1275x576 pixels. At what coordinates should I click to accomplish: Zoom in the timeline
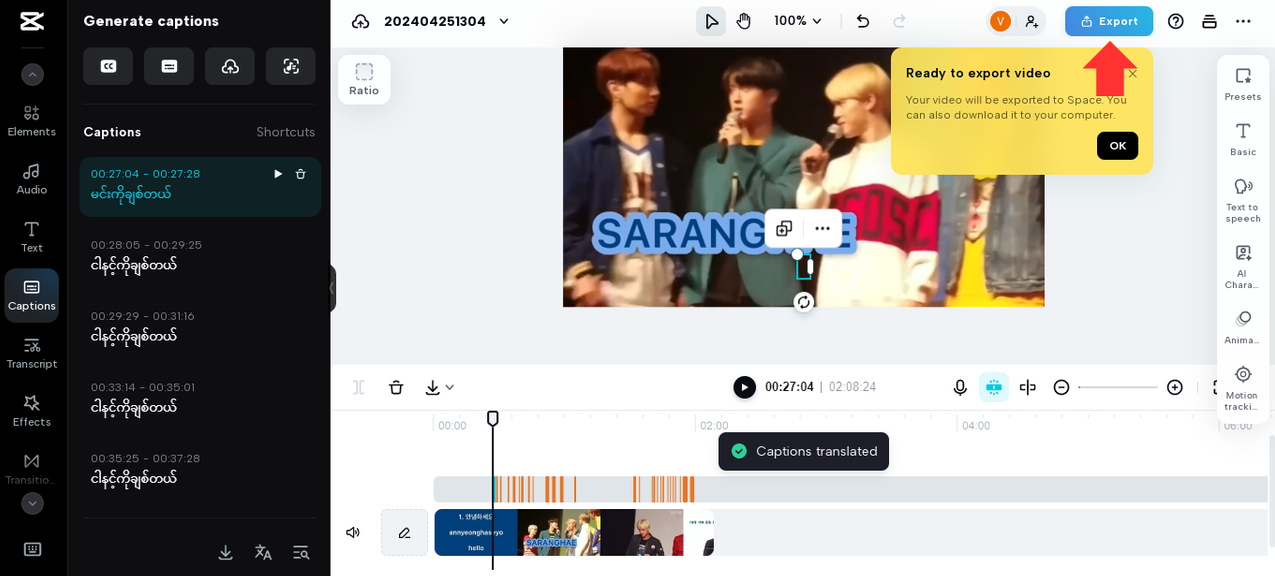tap(1175, 387)
